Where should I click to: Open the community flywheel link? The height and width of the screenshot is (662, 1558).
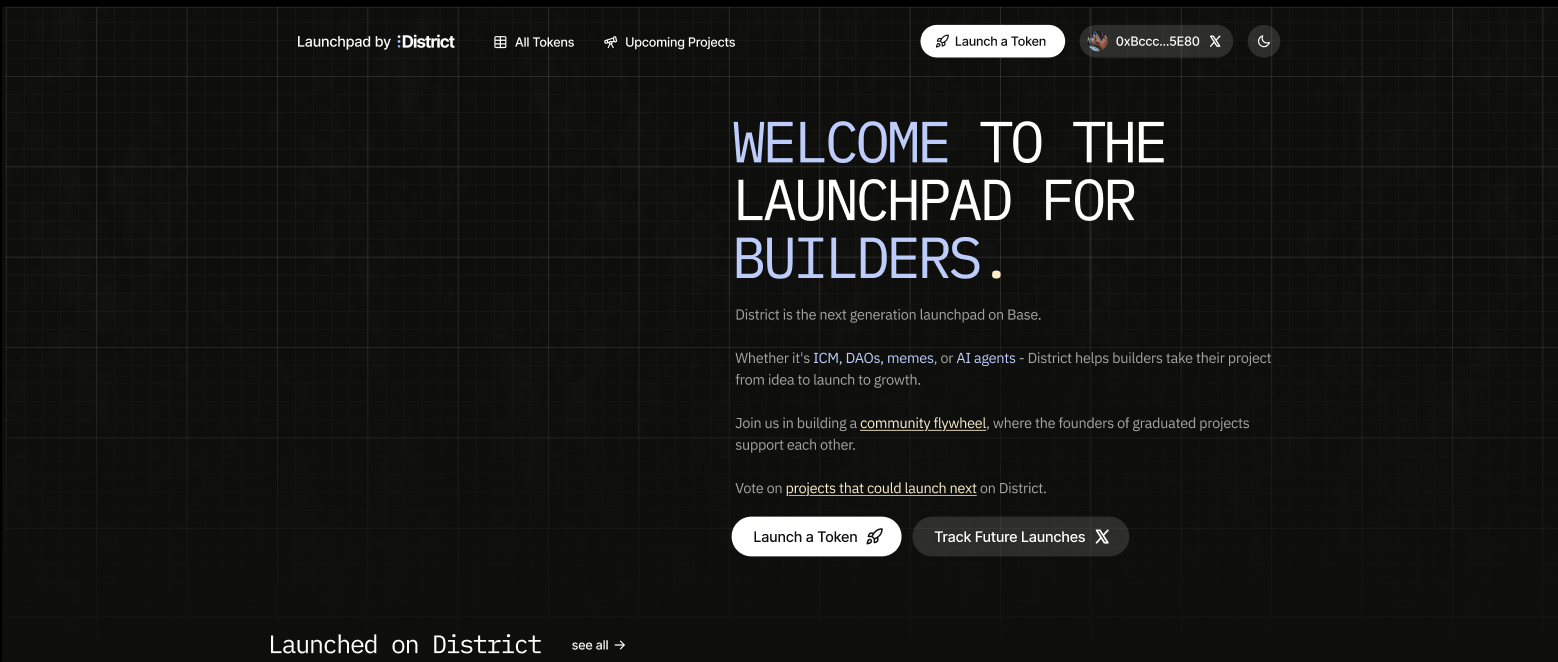pyautogui.click(x=923, y=423)
